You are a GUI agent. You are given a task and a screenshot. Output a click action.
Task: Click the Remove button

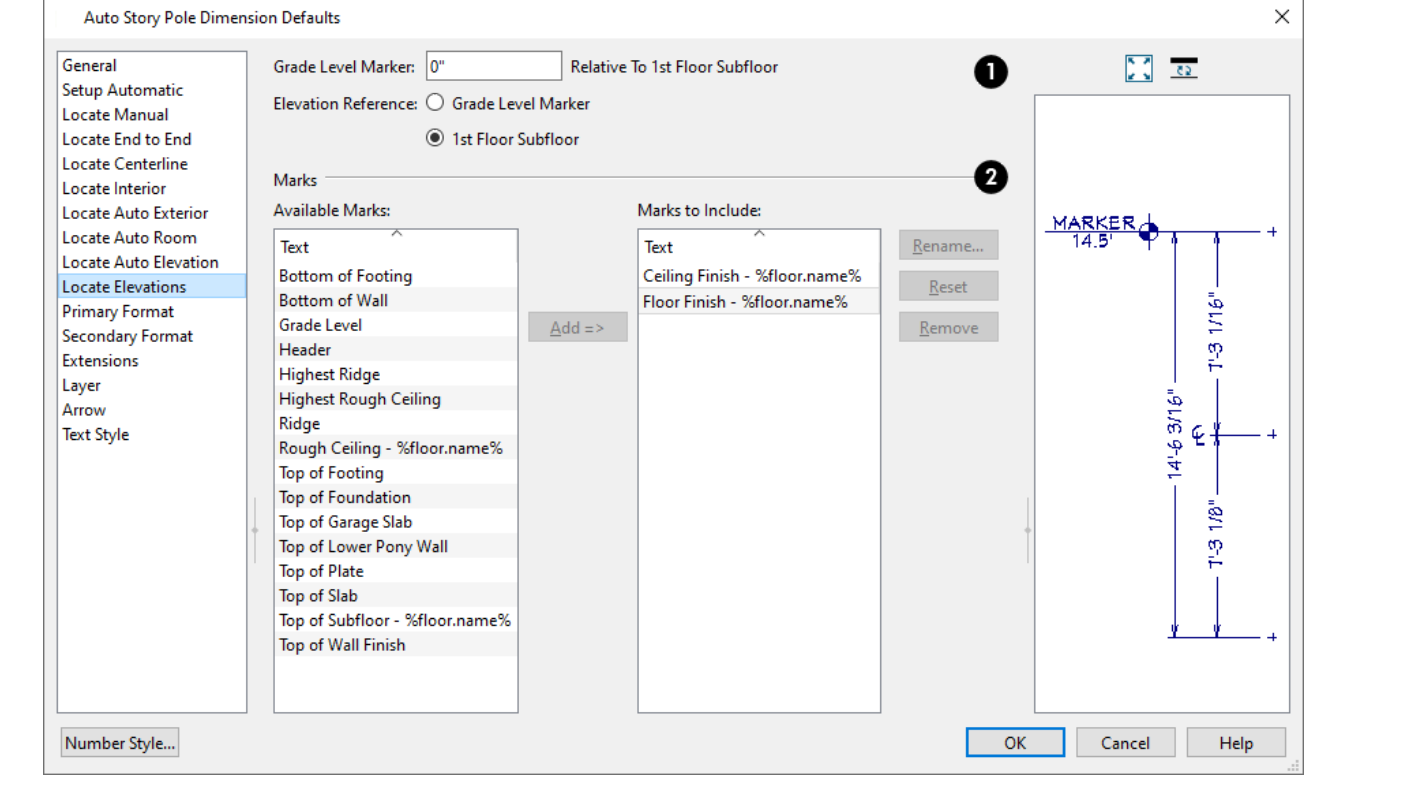click(948, 328)
